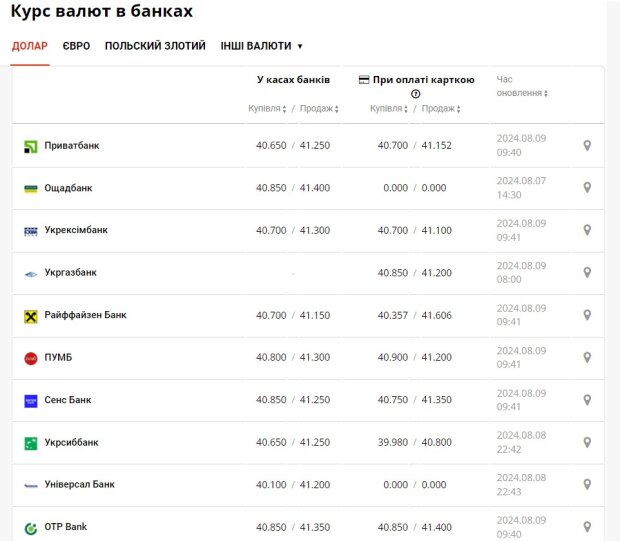
Task: Sort by Час оновлення column
Action: click(521, 93)
